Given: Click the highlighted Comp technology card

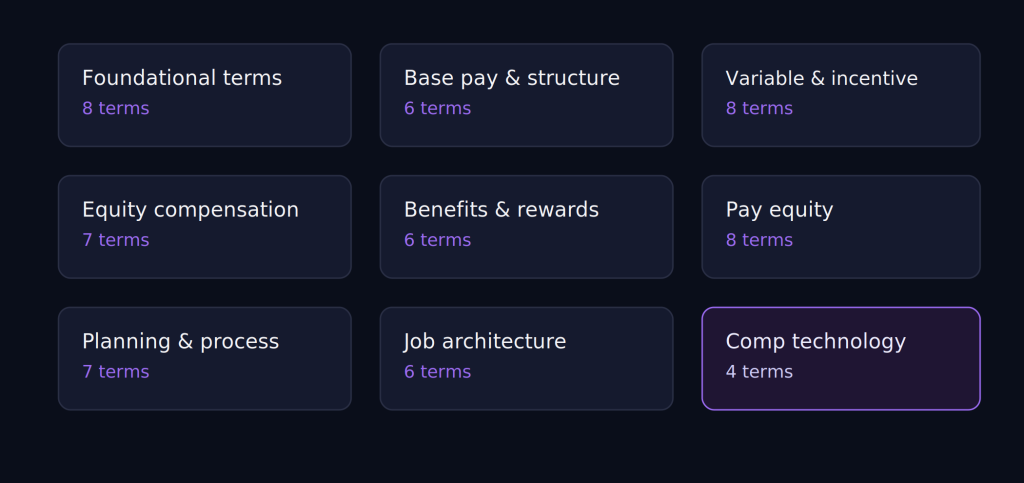Looking at the screenshot, I should [841, 359].
